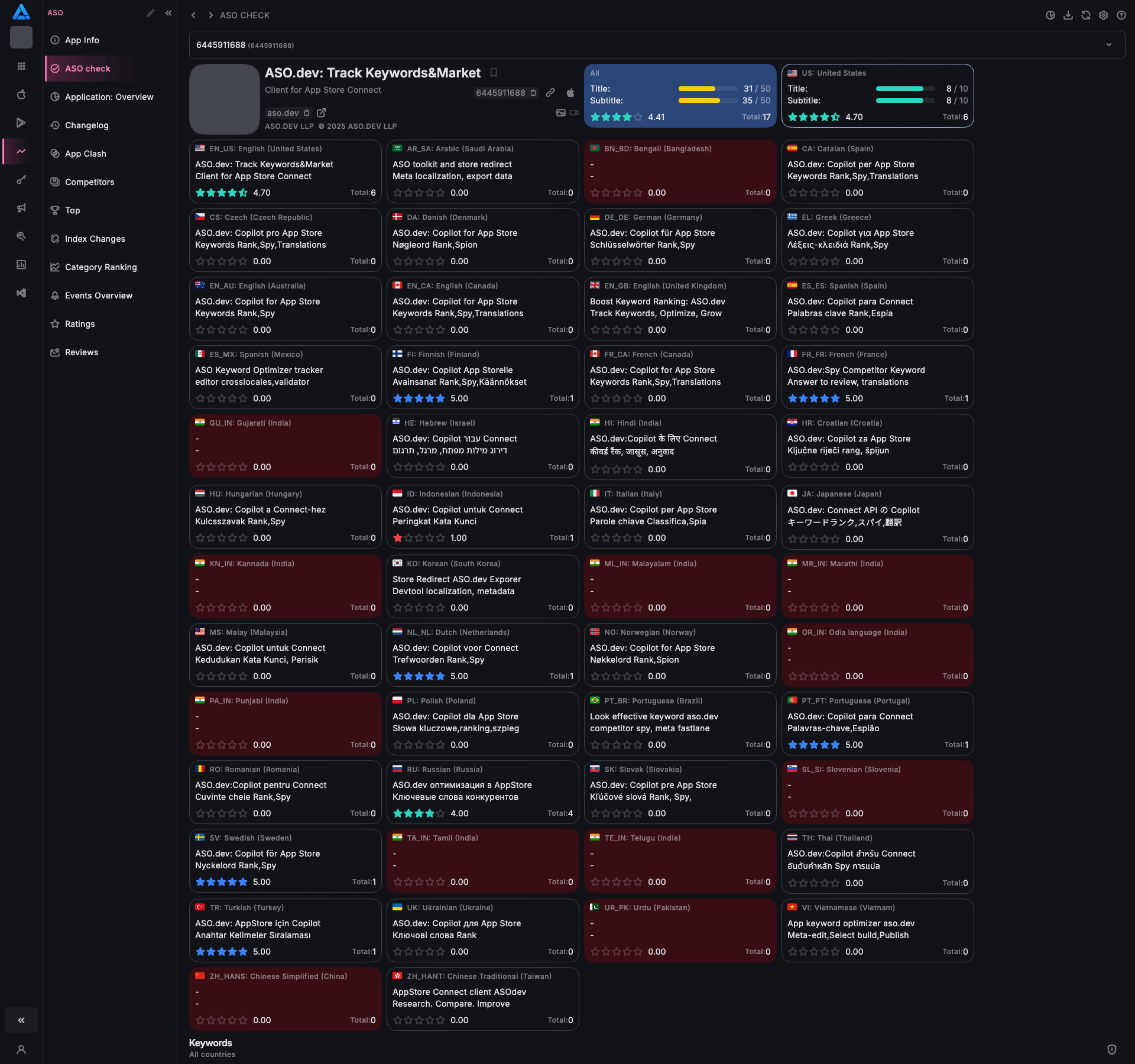The width and height of the screenshot is (1135, 1064).
Task: Click the Apple logo icon beside app ID
Action: click(570, 93)
